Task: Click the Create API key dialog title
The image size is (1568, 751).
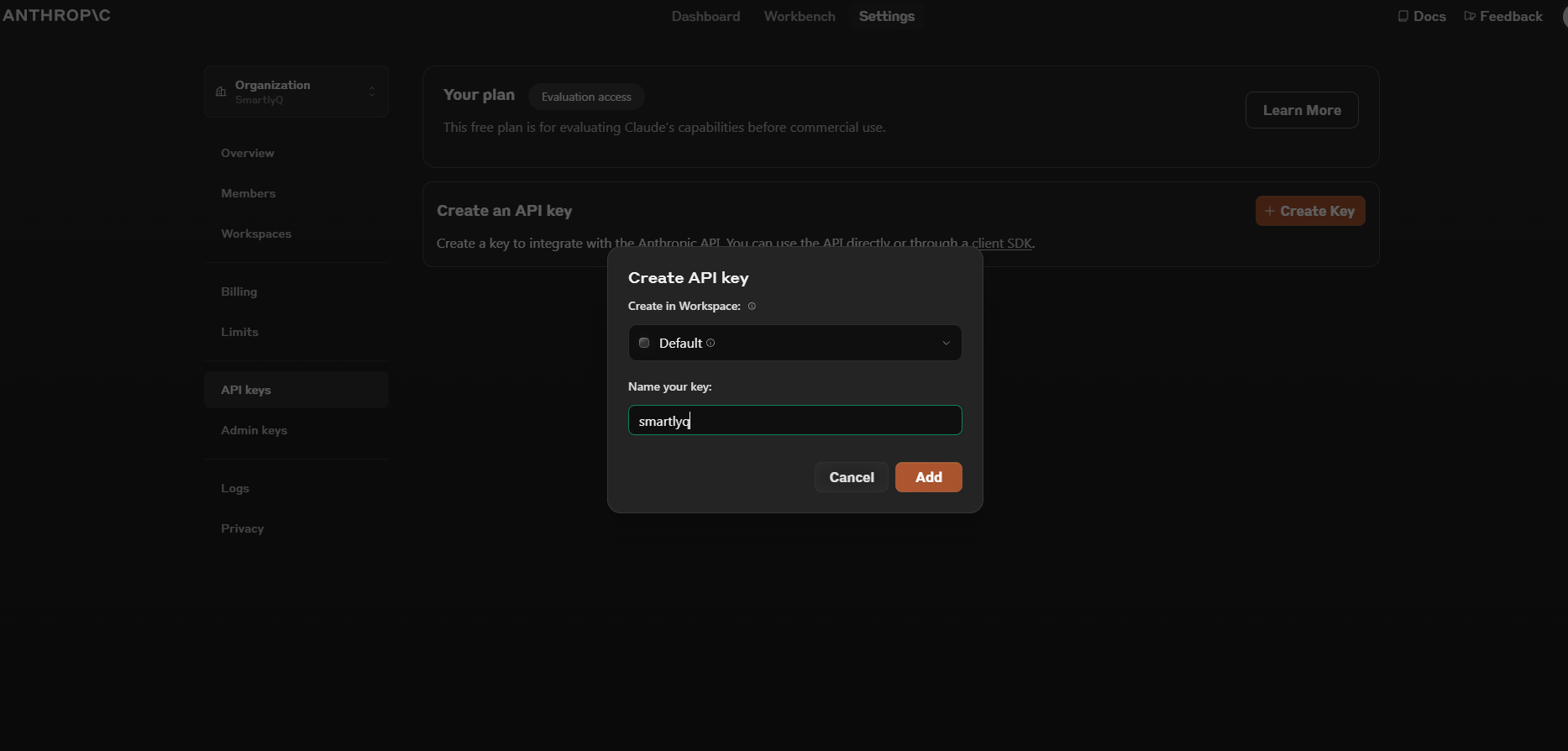Action: 689,278
